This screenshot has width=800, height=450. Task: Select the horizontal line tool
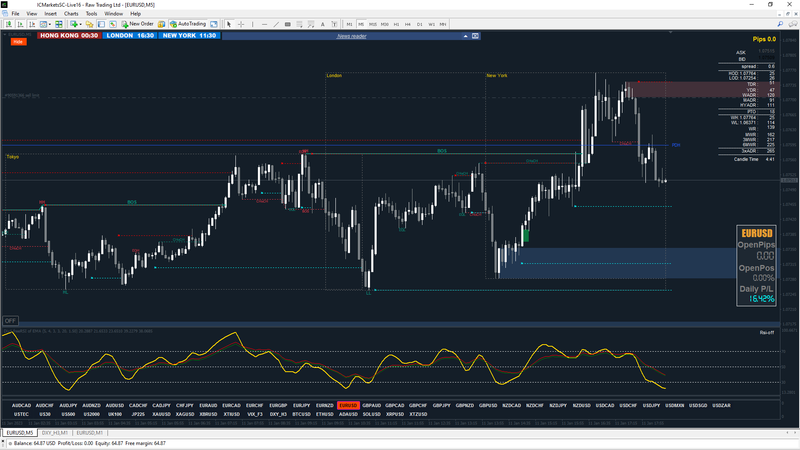point(264,24)
